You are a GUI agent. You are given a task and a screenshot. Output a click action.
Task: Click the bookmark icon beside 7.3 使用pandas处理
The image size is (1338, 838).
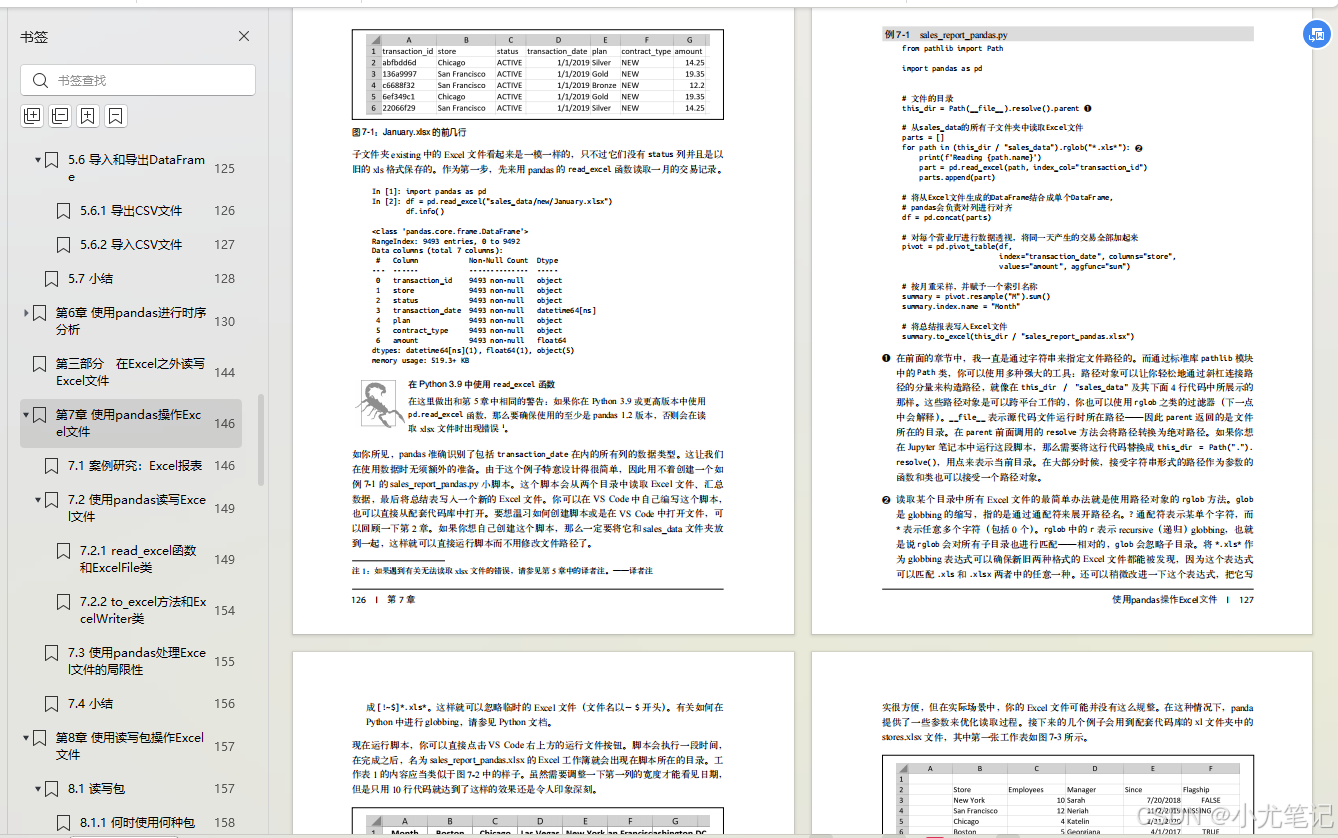(51, 653)
